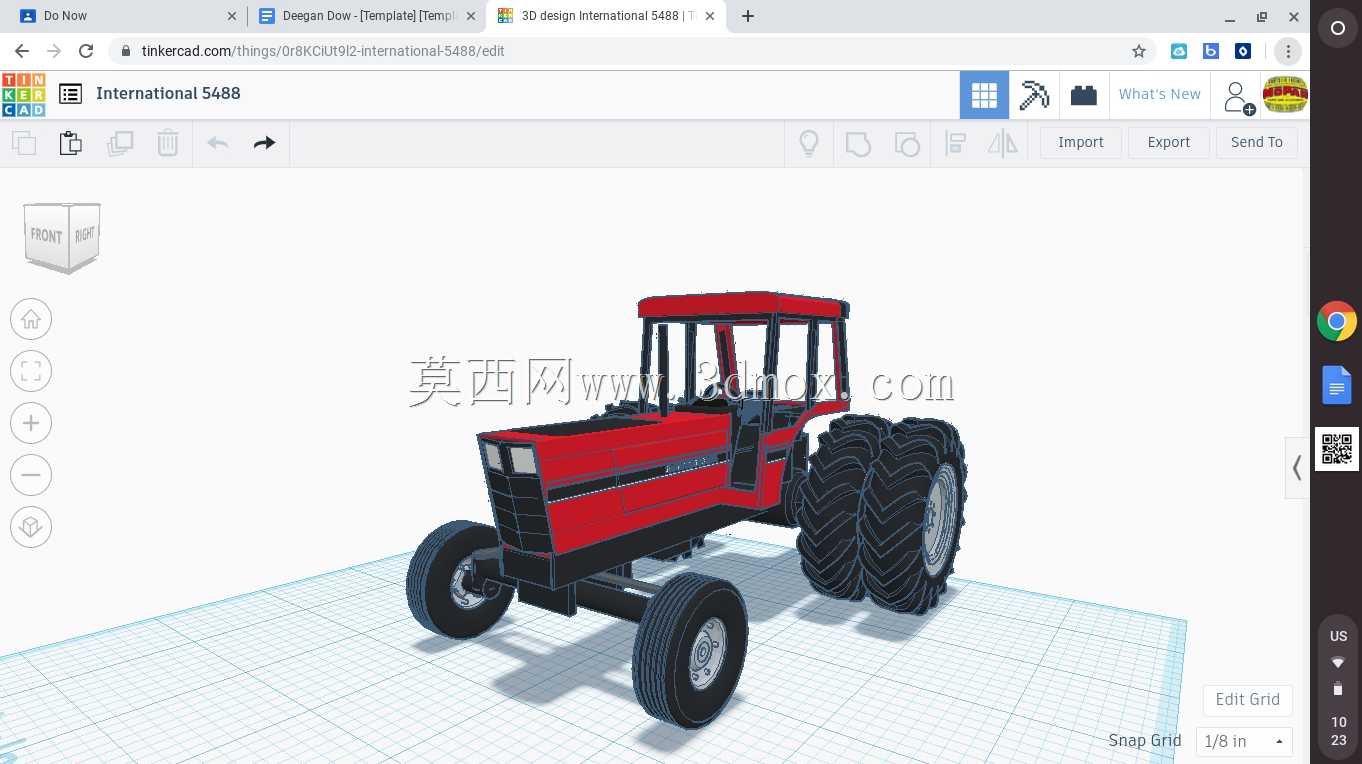The width and height of the screenshot is (1362, 764).
Task: Switch to the Deegan Dow Template tab
Action: pos(366,16)
